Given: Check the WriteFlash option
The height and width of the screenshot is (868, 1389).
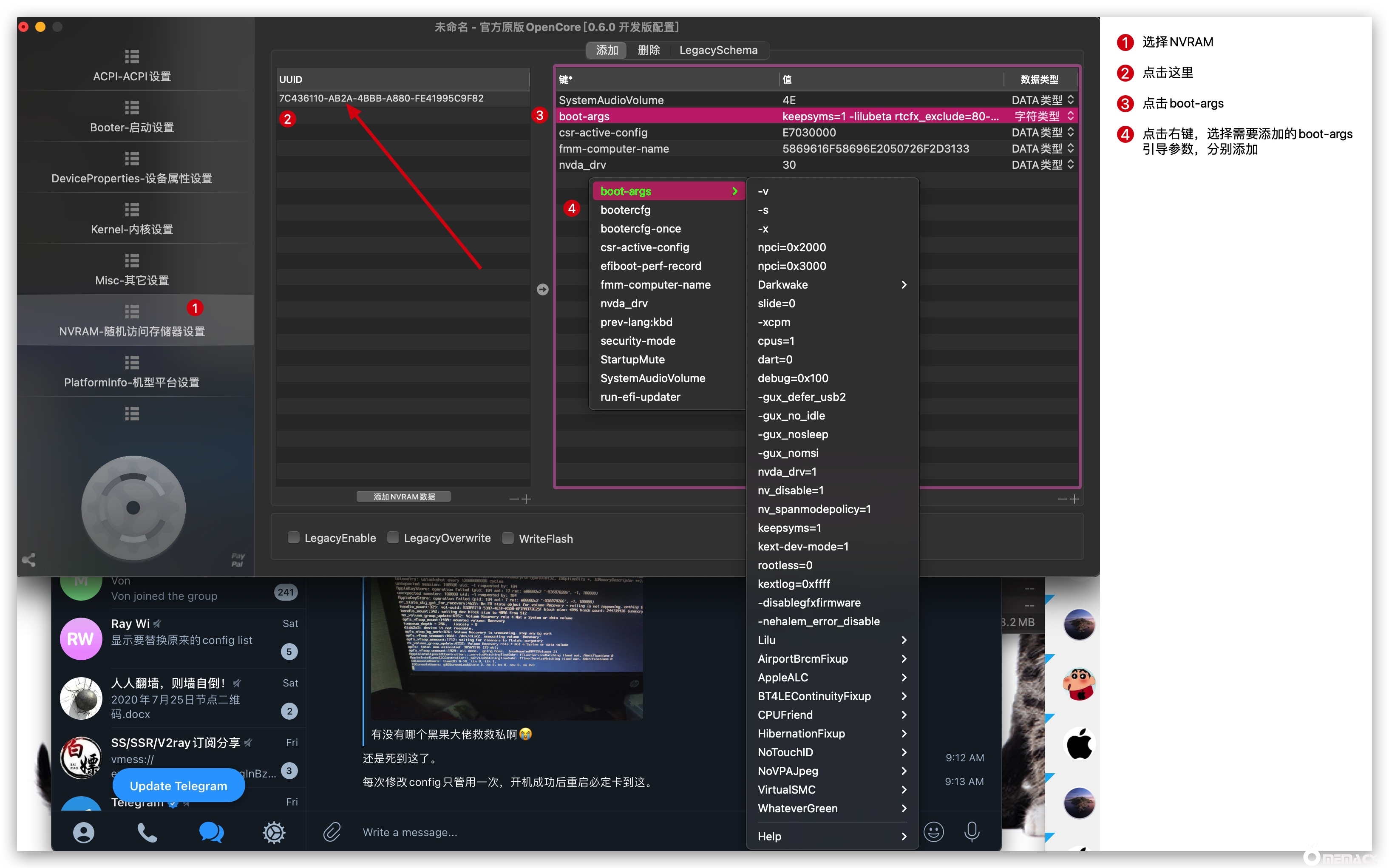Looking at the screenshot, I should click(508, 538).
